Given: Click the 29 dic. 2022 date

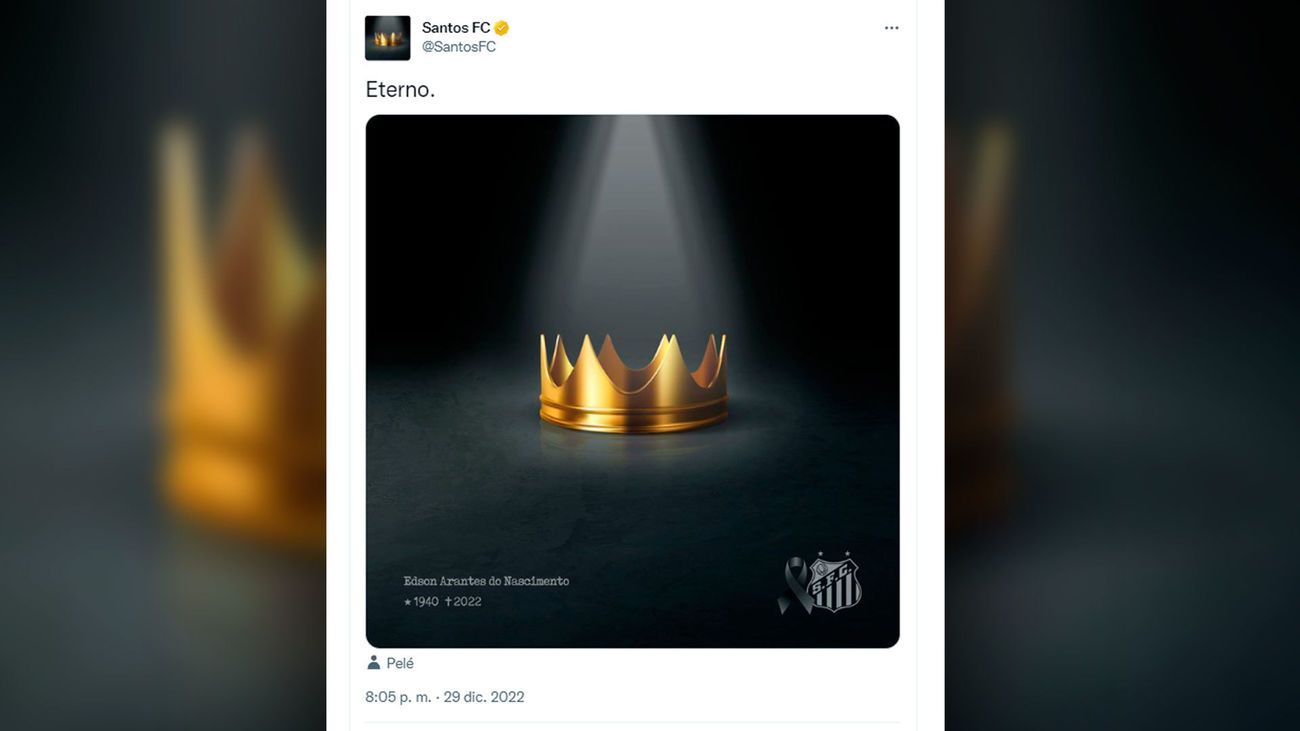Looking at the screenshot, I should coord(484,697).
